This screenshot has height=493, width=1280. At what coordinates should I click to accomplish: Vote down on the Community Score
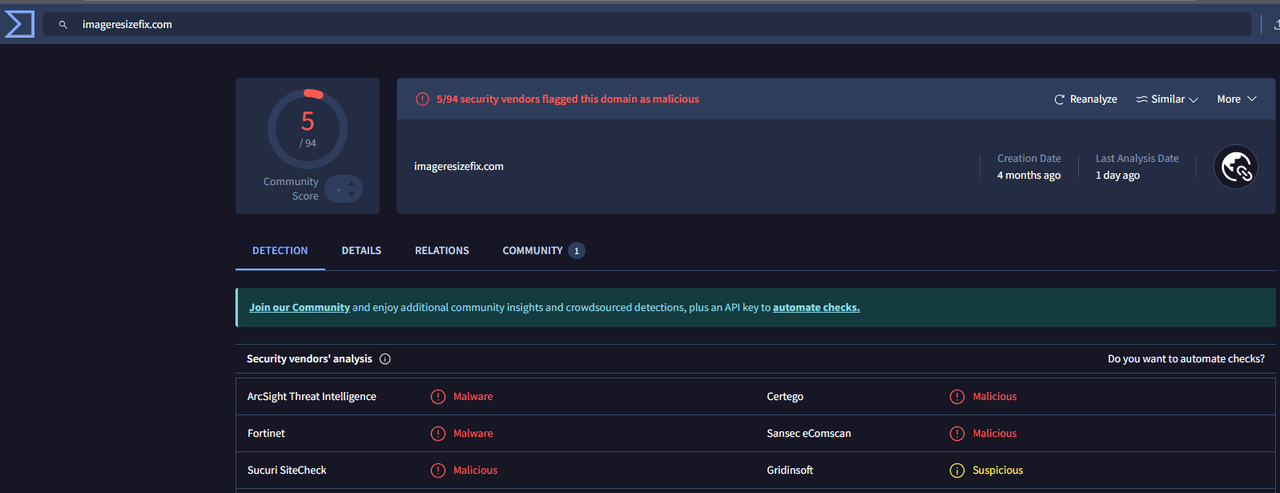tap(350, 193)
